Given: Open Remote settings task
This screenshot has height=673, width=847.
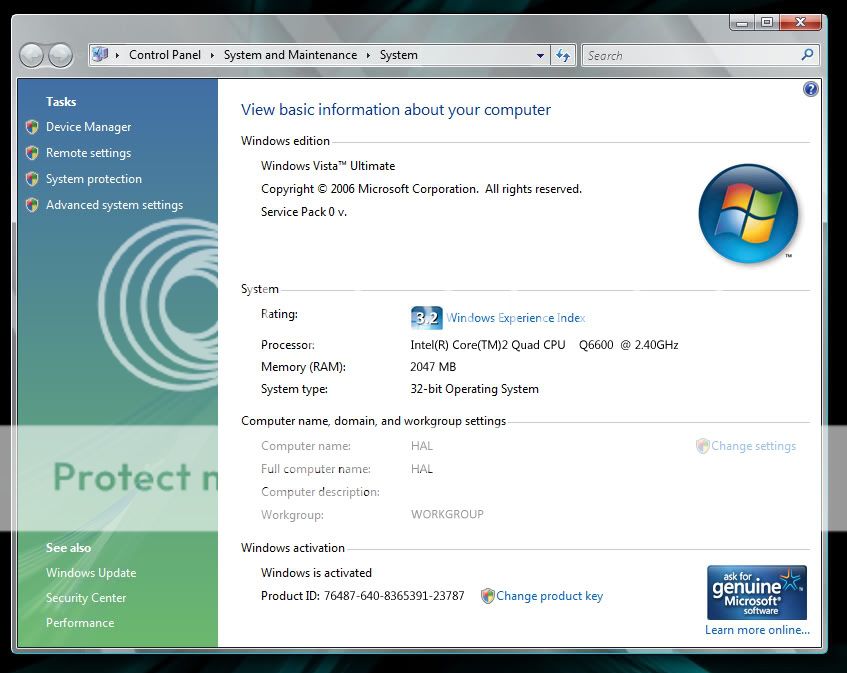Looking at the screenshot, I should pos(89,153).
